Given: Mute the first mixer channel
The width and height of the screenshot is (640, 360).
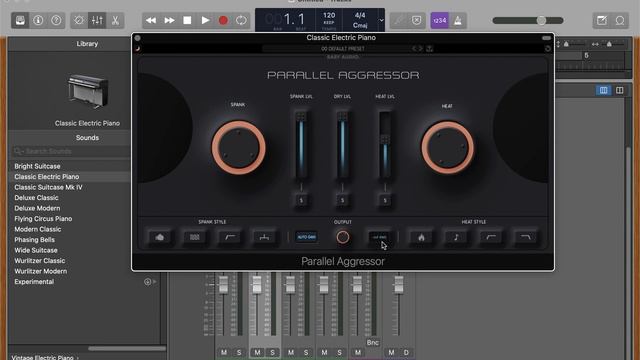Looking at the screenshot, I should 224,353.
